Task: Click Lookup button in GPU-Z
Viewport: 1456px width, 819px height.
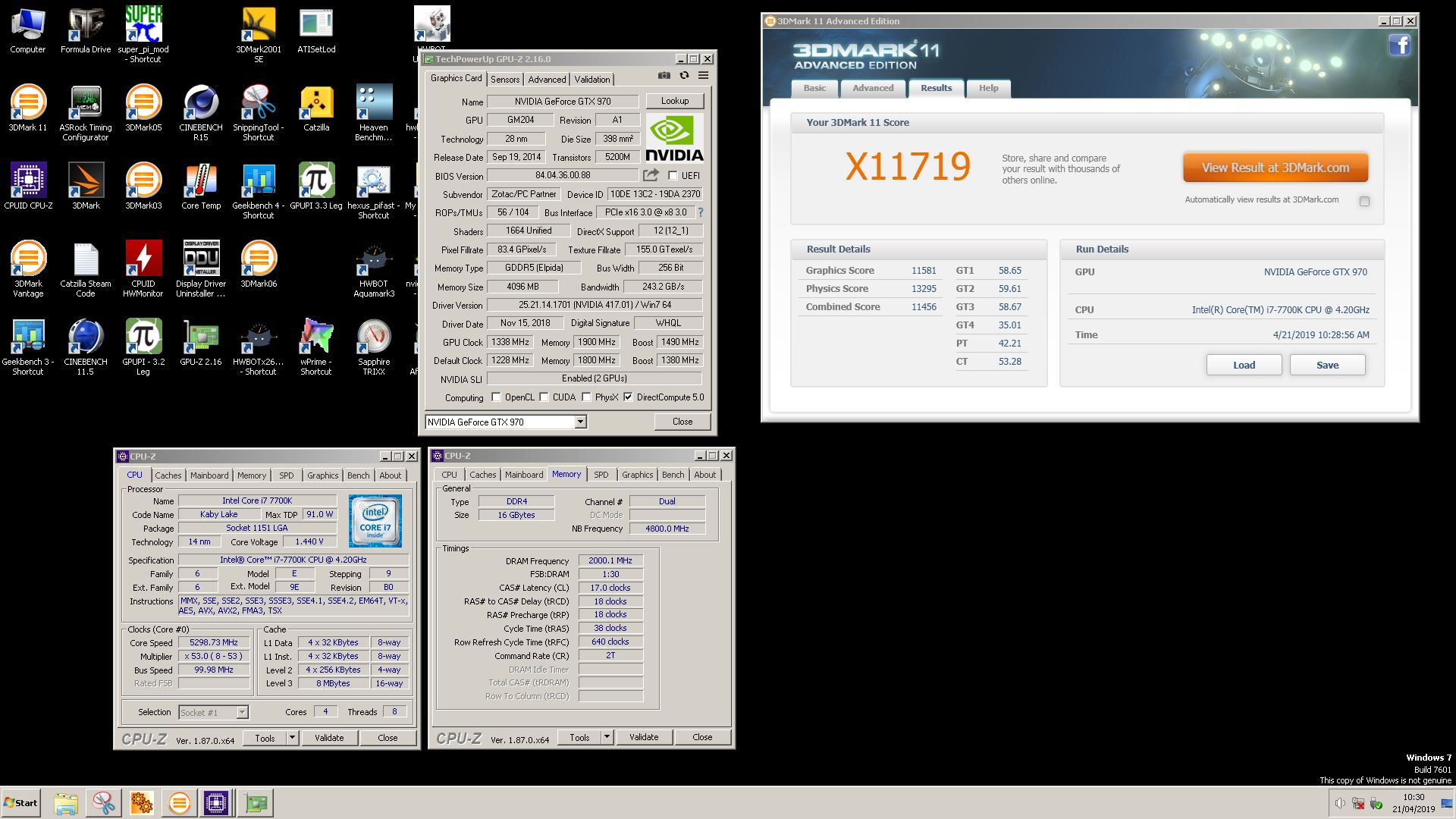Action: coord(675,101)
